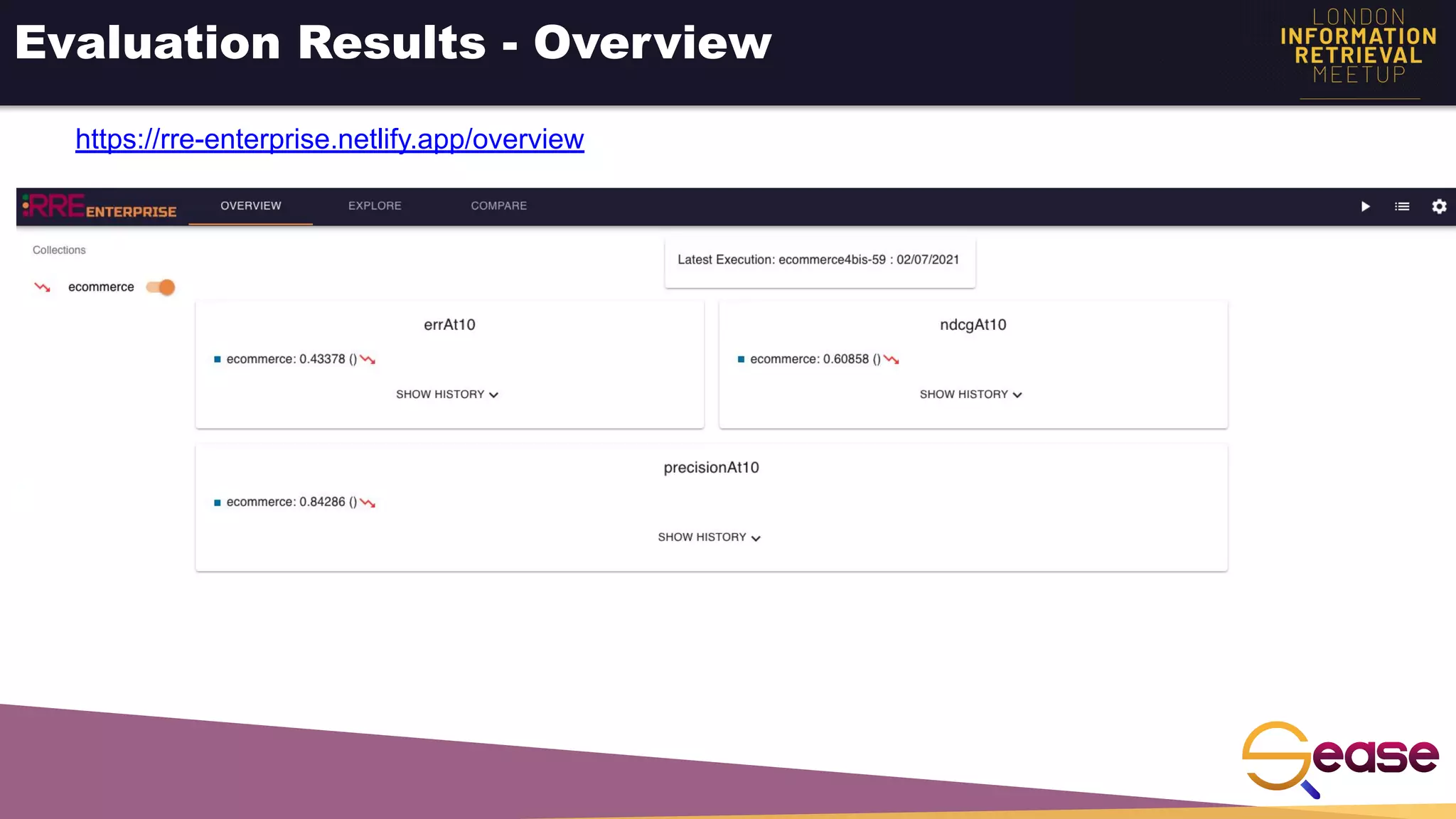The width and height of the screenshot is (1456, 819).
Task: Click blue legend square in ndcgAt10 card
Action: pos(741,360)
